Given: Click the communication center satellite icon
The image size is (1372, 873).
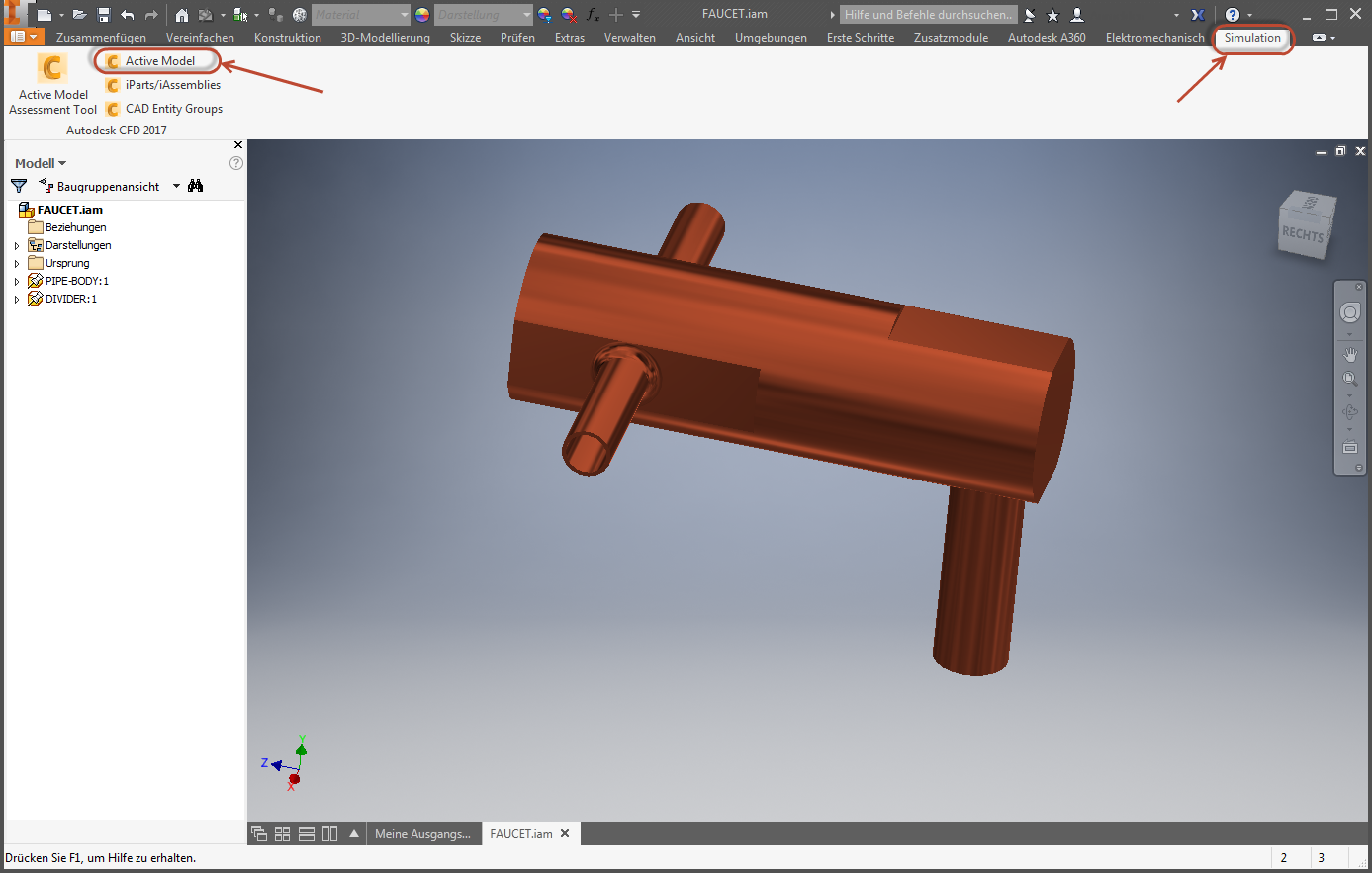Looking at the screenshot, I should 1030,15.
